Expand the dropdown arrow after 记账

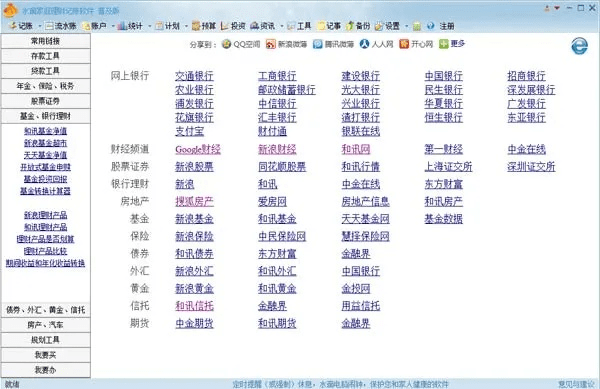tap(39, 26)
